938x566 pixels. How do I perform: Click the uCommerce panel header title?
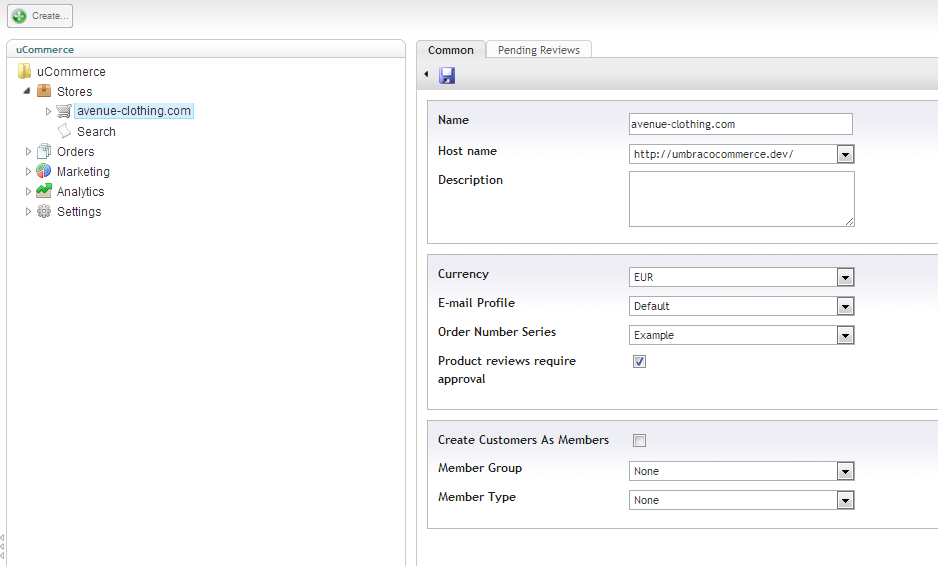[45, 50]
